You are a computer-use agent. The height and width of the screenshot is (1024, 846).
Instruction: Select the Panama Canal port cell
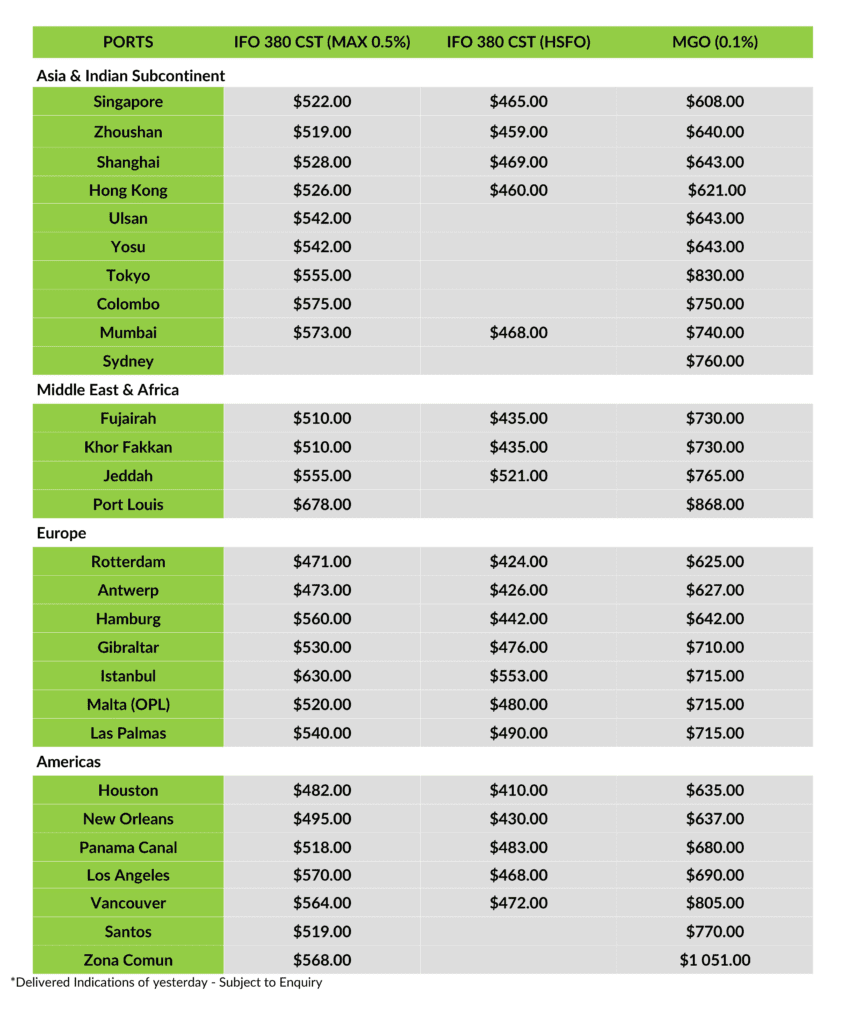(x=128, y=847)
